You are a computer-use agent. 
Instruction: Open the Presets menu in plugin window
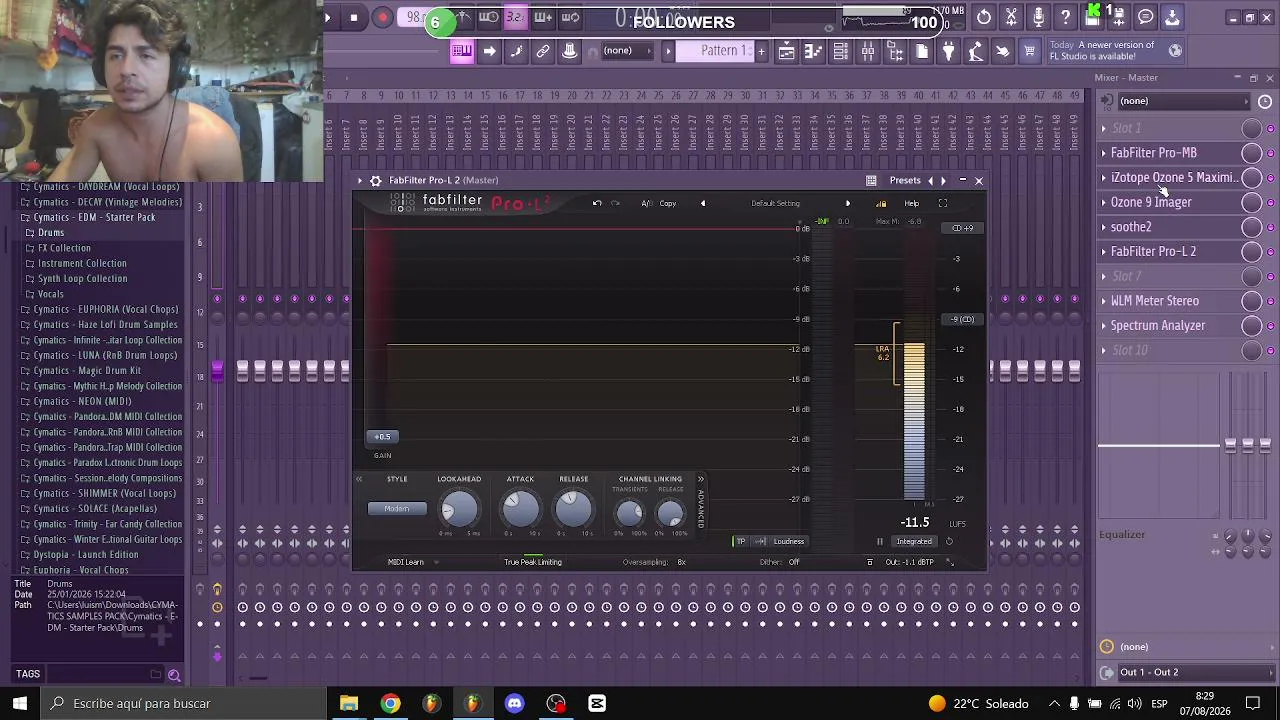pos(905,181)
